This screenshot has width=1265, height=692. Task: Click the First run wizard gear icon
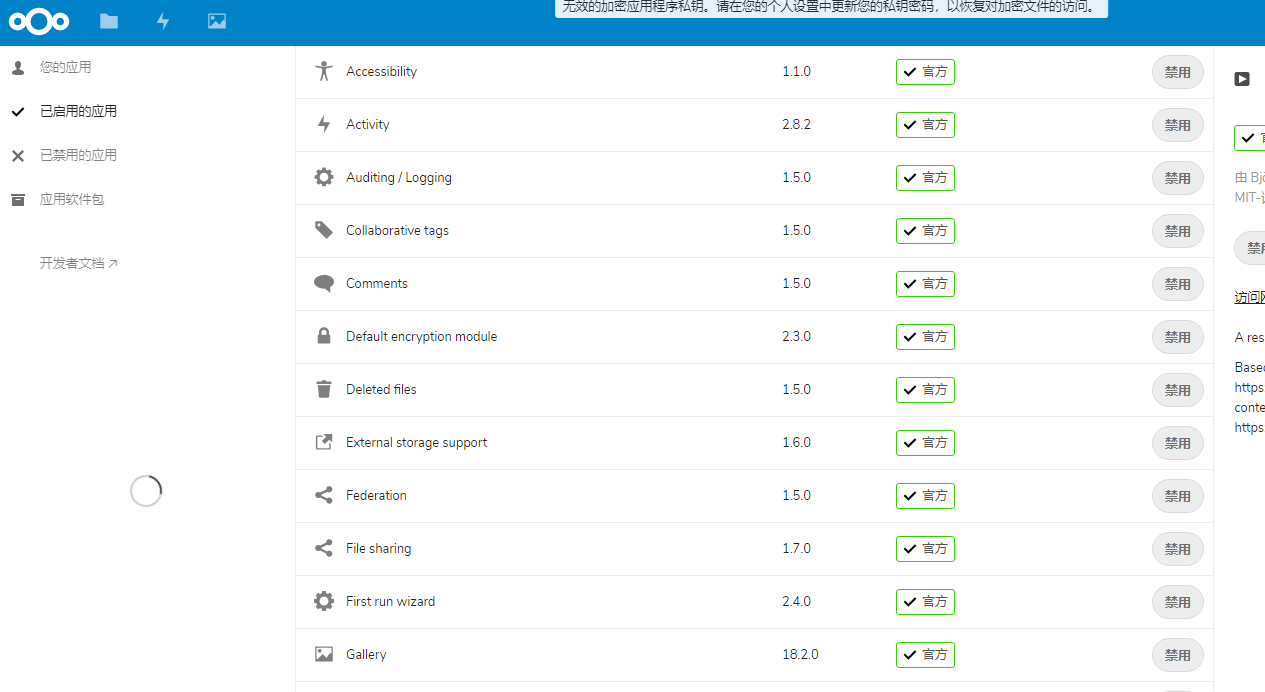coord(323,601)
